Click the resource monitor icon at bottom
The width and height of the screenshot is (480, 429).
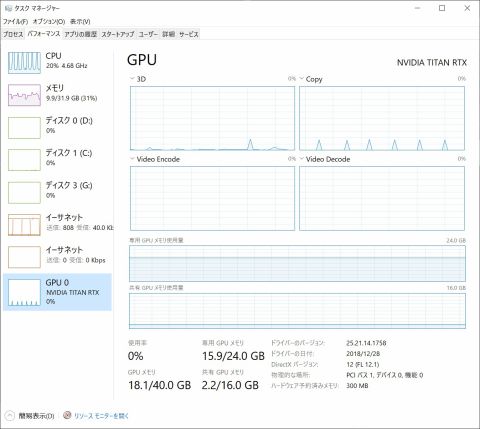(x=67, y=415)
